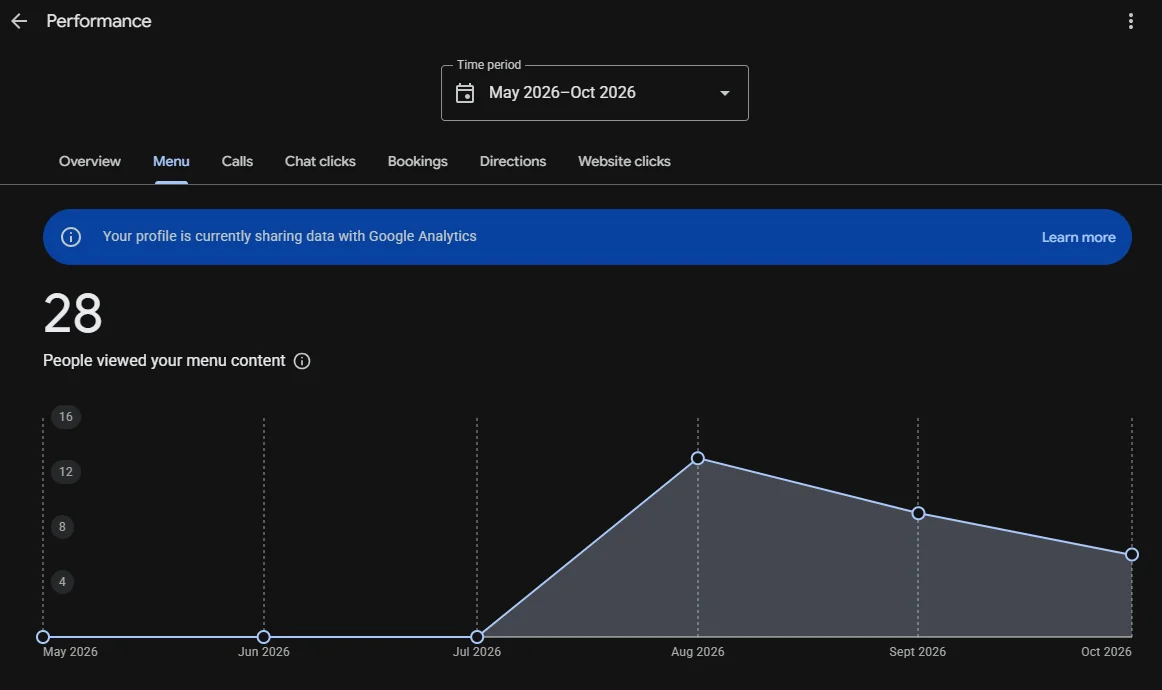Viewport: 1162px width, 690px height.
Task: Switch to the Overview tab
Action: tap(90, 162)
